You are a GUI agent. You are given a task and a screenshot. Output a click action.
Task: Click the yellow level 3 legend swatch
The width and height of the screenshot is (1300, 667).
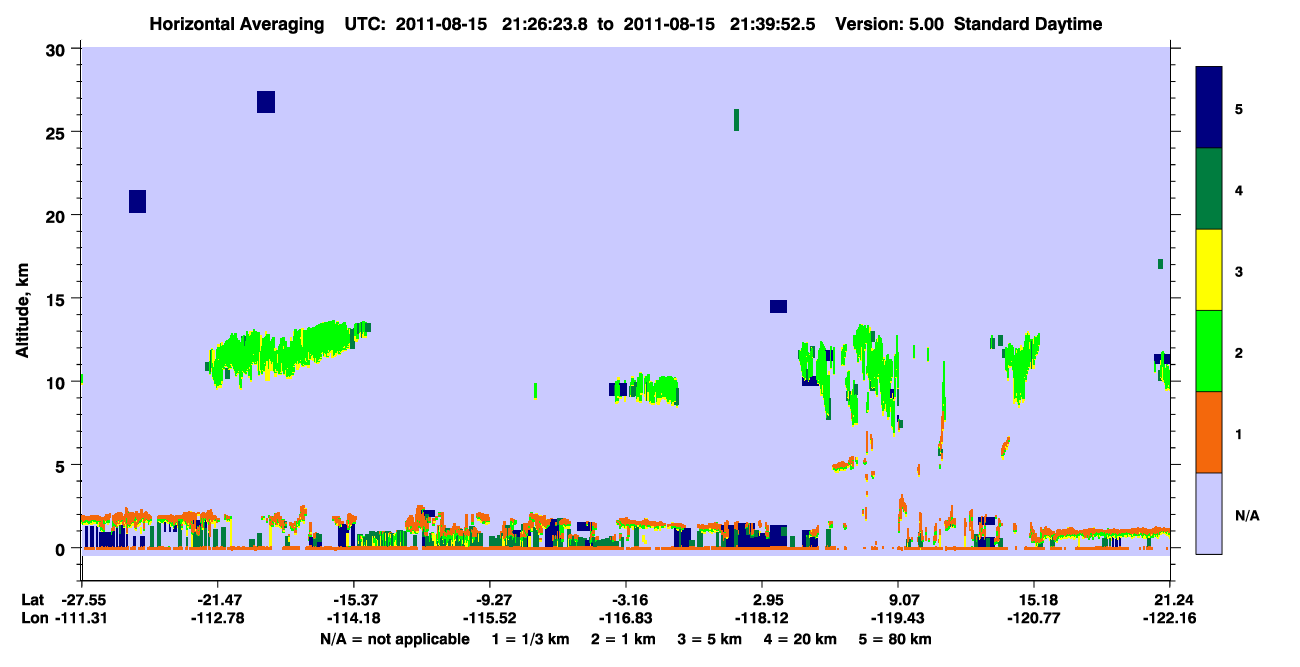[1209, 270]
